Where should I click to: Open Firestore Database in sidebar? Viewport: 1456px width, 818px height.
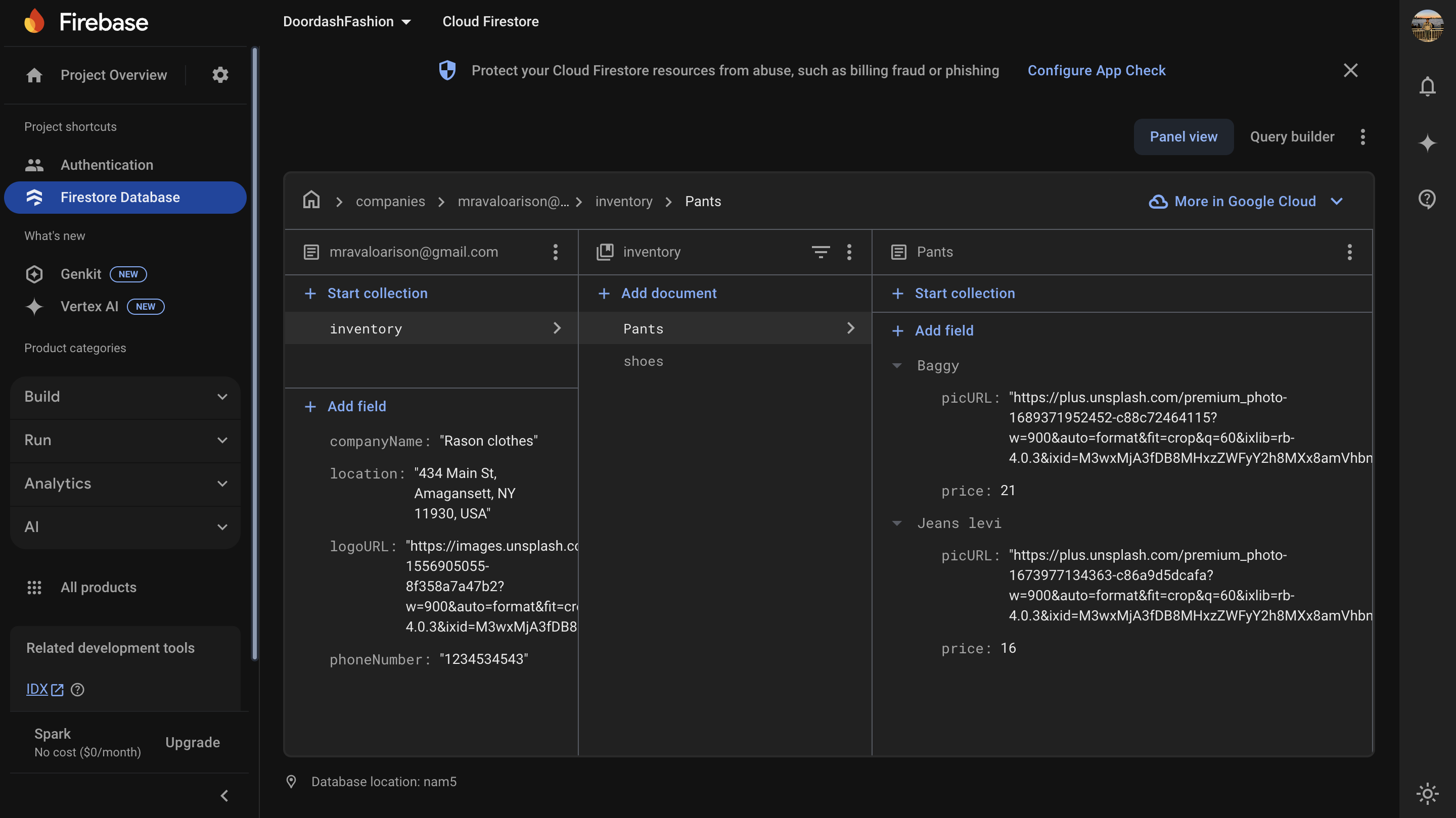pyautogui.click(x=125, y=197)
